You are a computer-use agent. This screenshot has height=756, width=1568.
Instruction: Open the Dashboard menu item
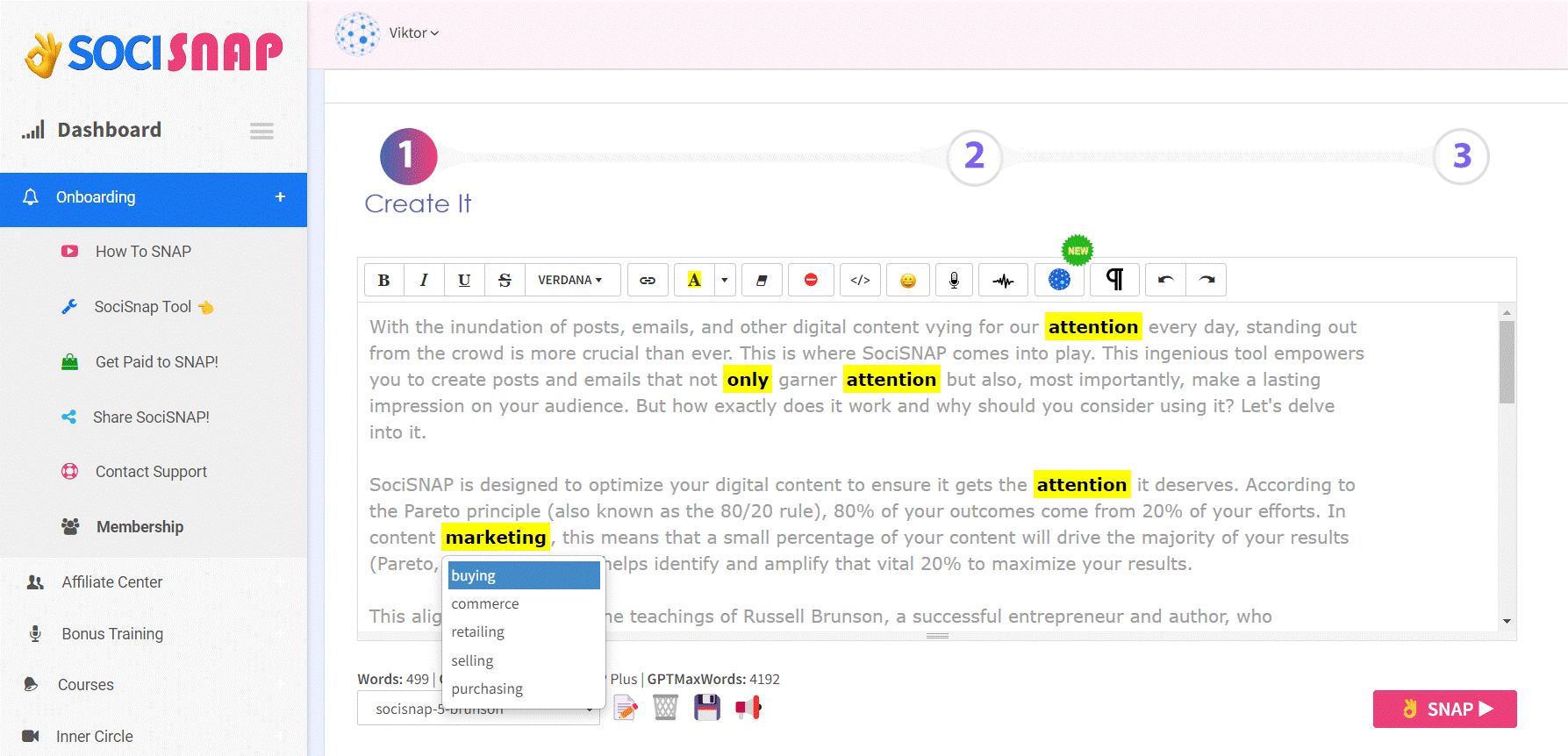[x=109, y=130]
